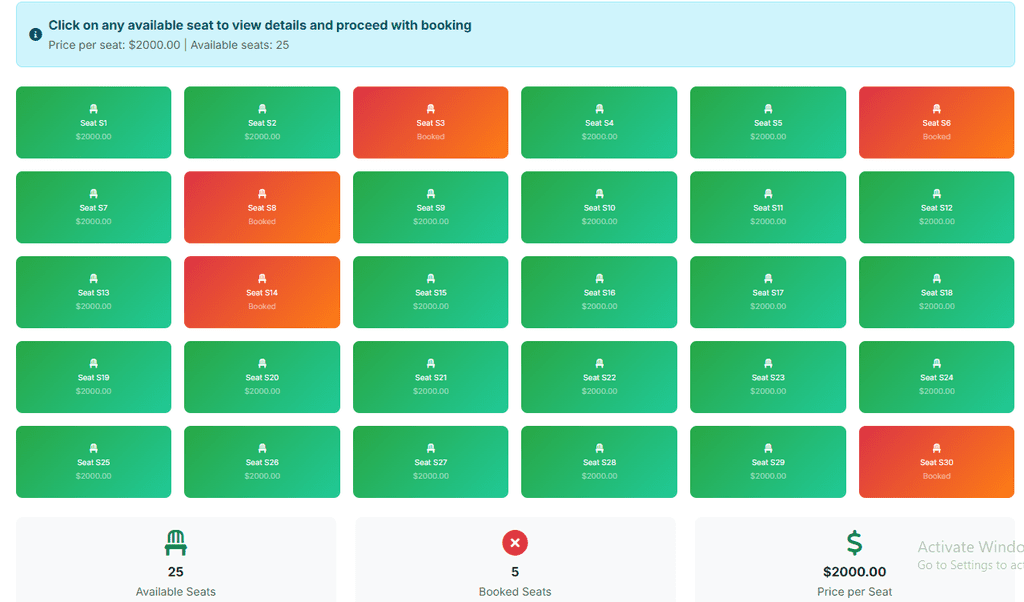The height and width of the screenshot is (602, 1024).
Task: Click booked Seat S14 tile
Action: pyautogui.click(x=262, y=293)
